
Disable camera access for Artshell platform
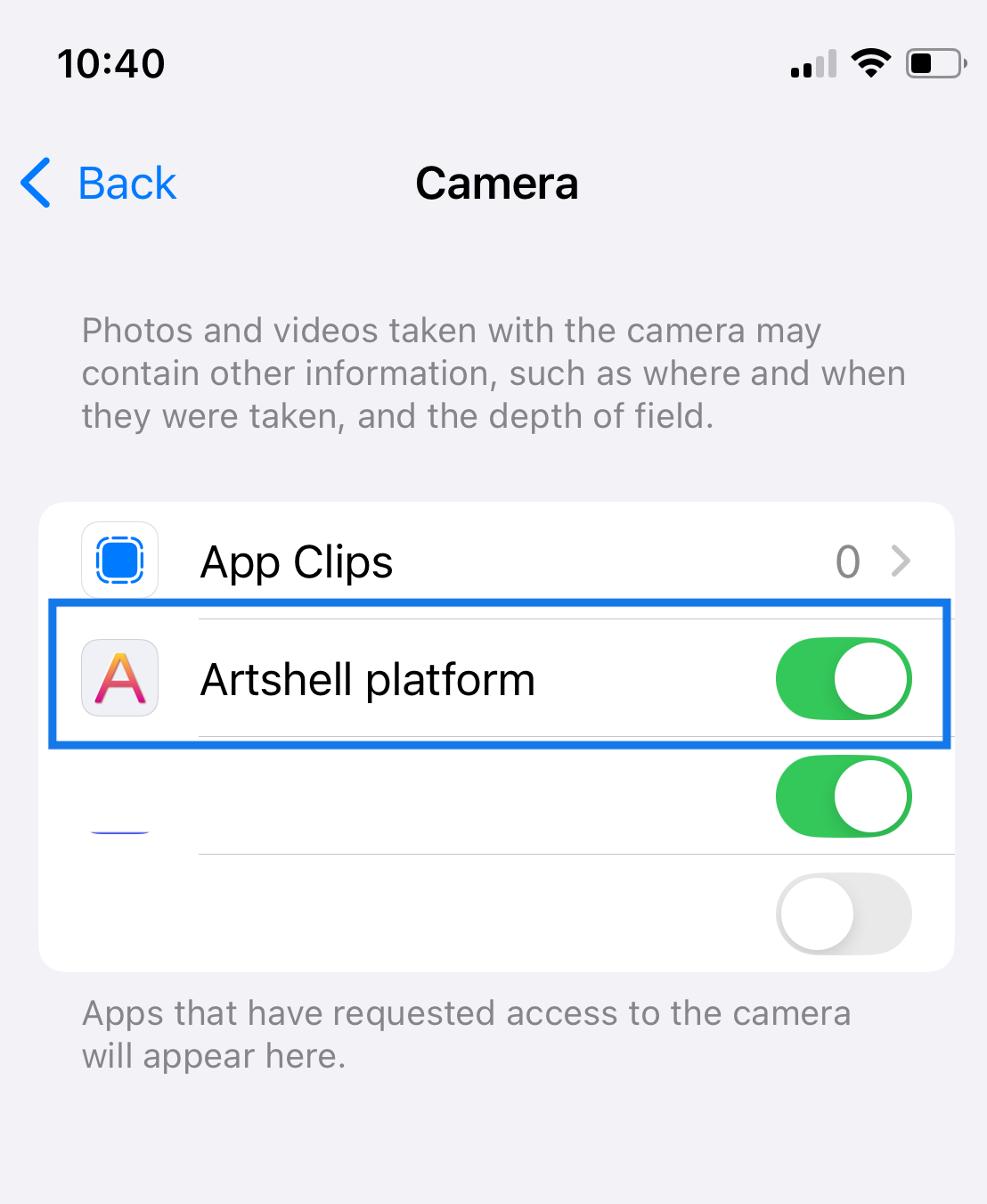click(844, 678)
